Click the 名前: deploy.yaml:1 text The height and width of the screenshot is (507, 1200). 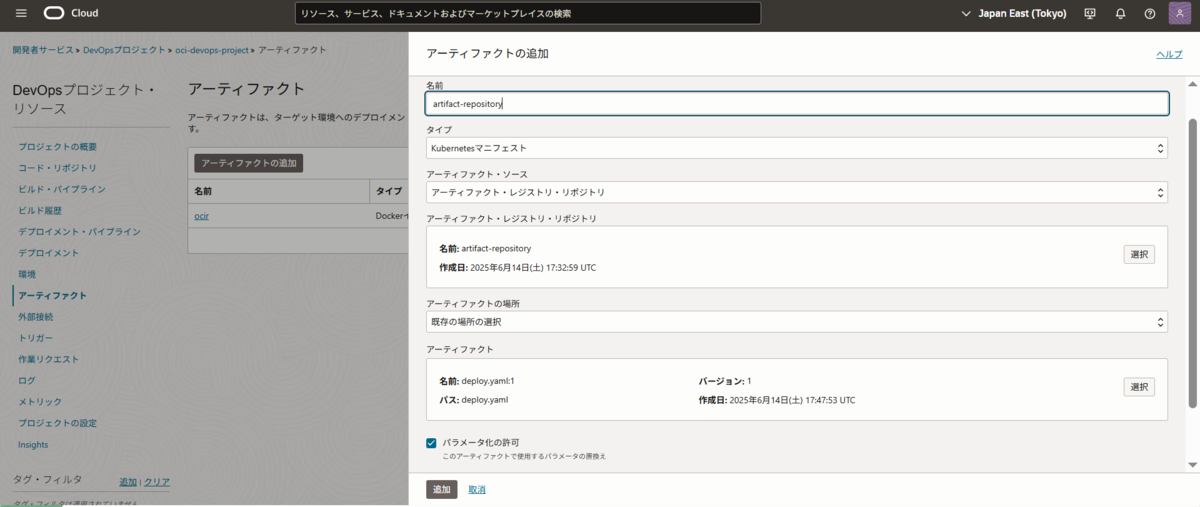(x=476, y=381)
